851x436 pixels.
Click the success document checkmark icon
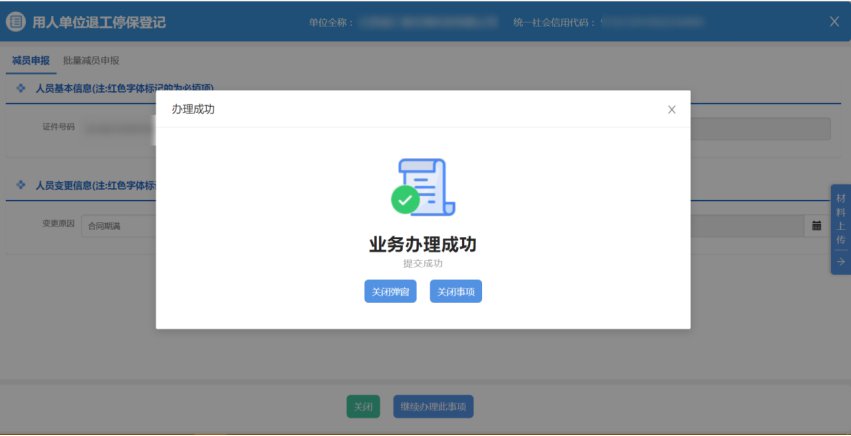pos(423,187)
